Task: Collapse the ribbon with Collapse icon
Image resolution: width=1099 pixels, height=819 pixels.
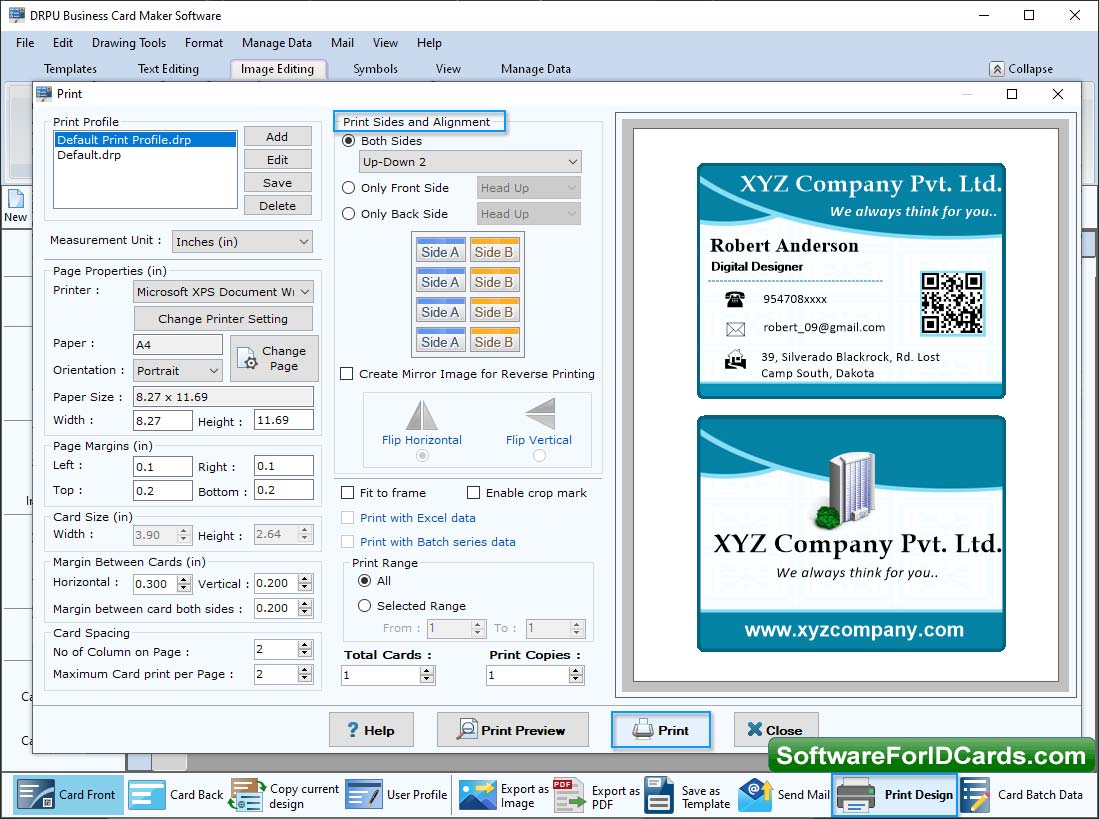Action: (997, 69)
